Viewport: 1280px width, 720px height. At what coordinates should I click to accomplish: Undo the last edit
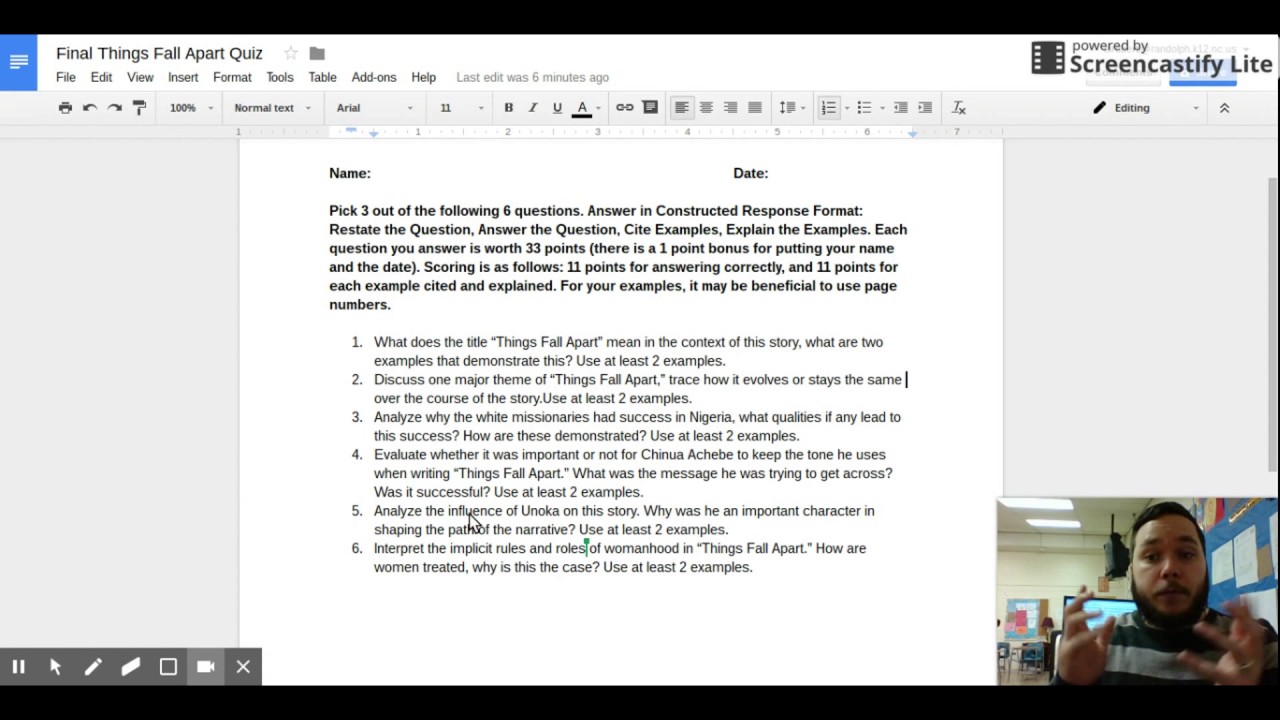coord(90,107)
